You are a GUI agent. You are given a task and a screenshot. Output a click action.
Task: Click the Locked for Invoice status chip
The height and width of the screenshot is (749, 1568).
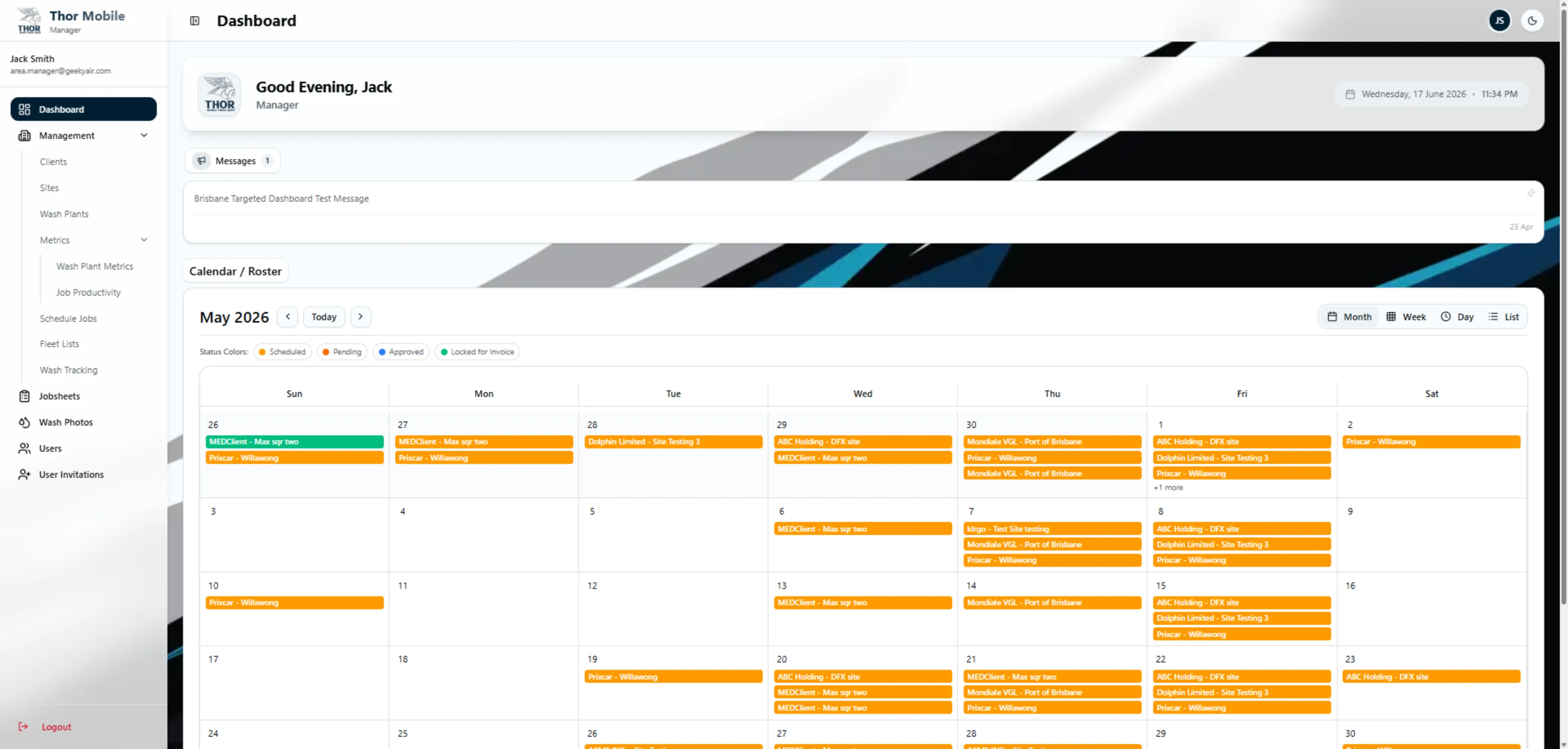(477, 352)
